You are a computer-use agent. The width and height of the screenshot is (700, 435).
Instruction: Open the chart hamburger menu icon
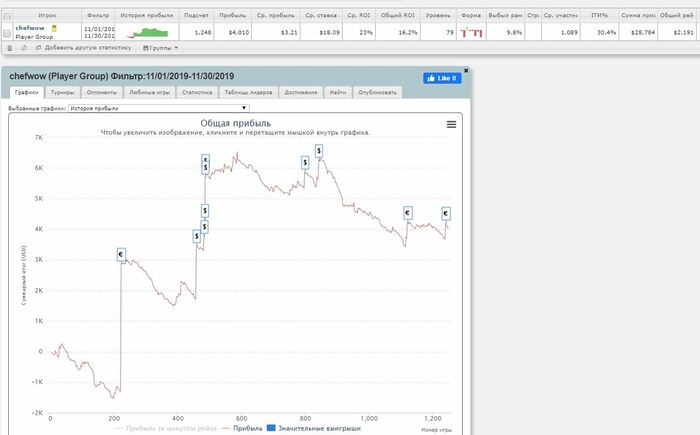click(451, 124)
